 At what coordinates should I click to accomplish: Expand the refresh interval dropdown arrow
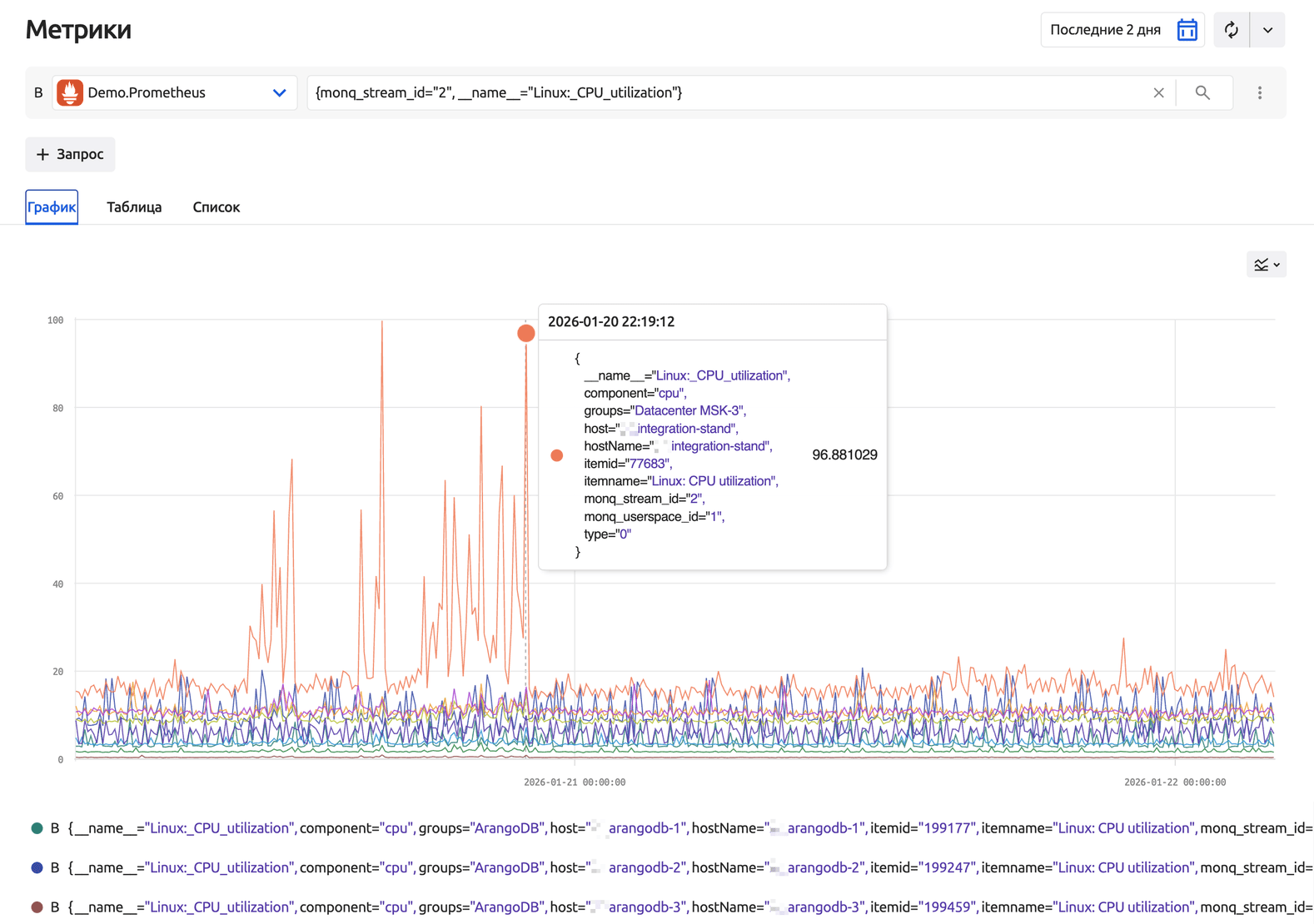[1267, 30]
